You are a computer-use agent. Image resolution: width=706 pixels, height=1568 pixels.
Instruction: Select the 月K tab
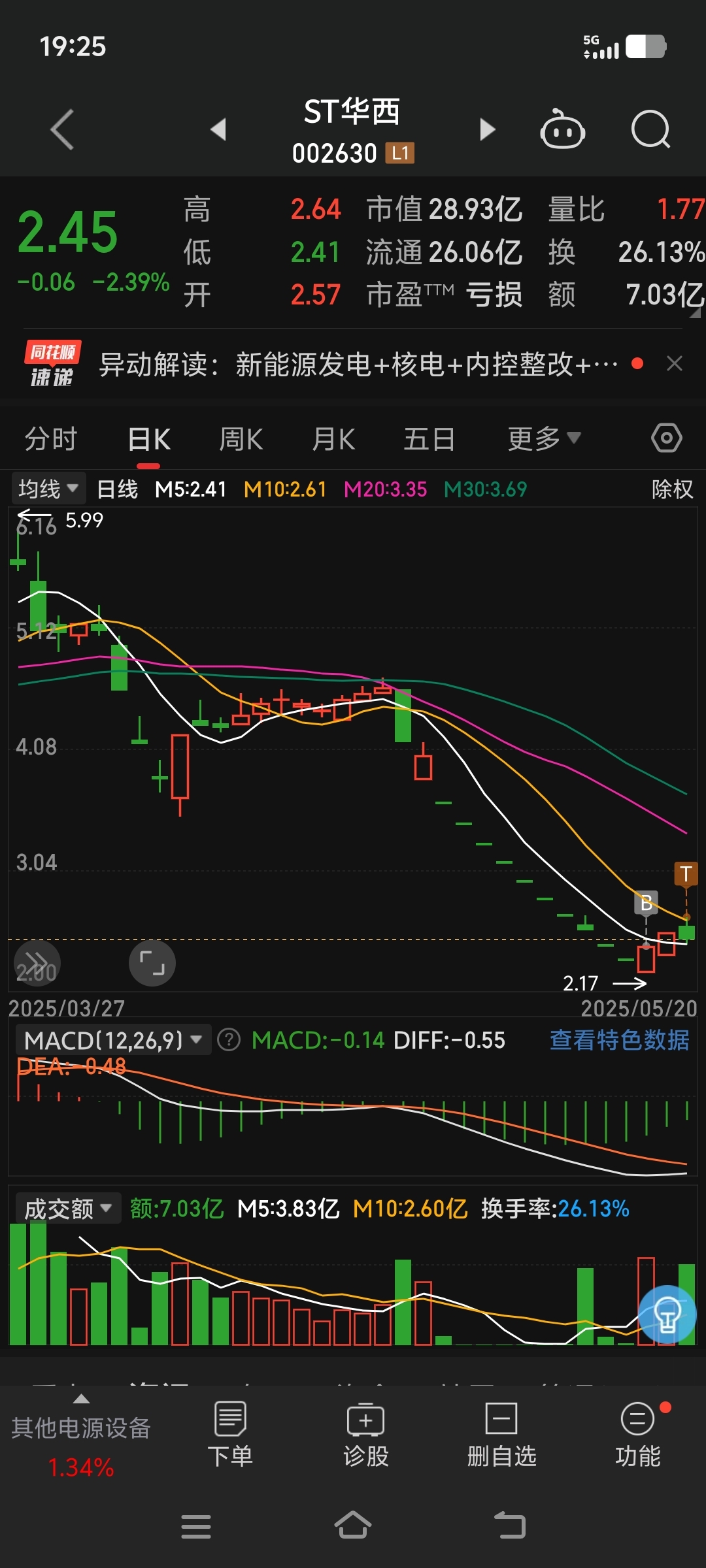coord(334,438)
